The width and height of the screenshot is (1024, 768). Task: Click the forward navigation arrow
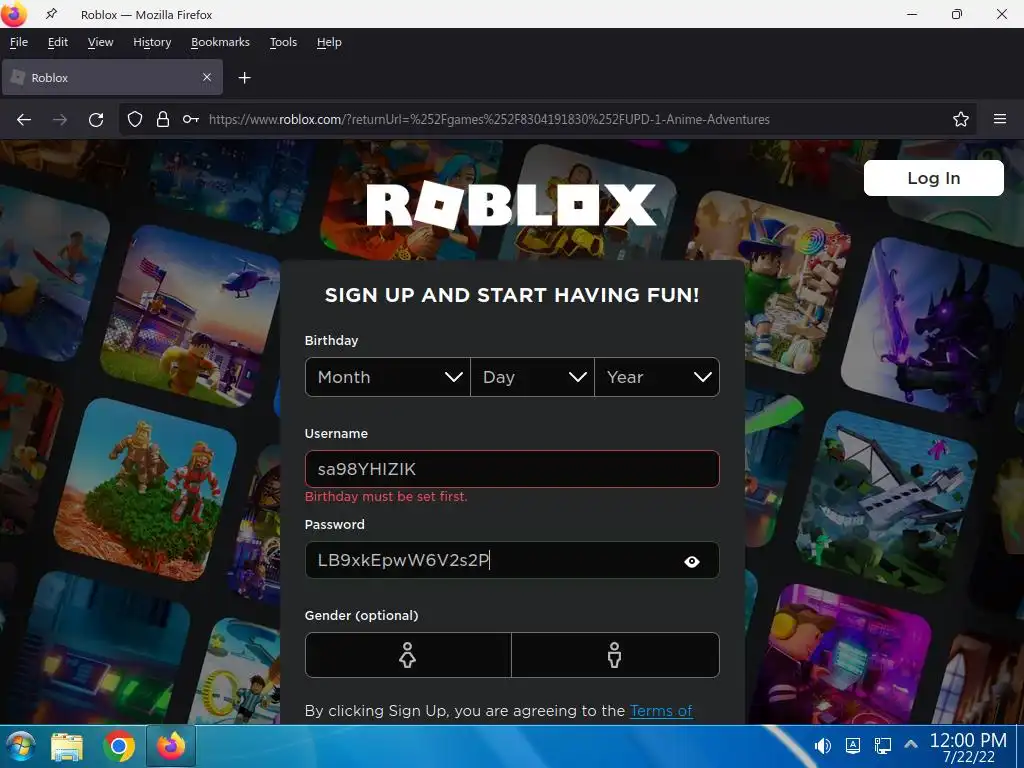(60, 120)
